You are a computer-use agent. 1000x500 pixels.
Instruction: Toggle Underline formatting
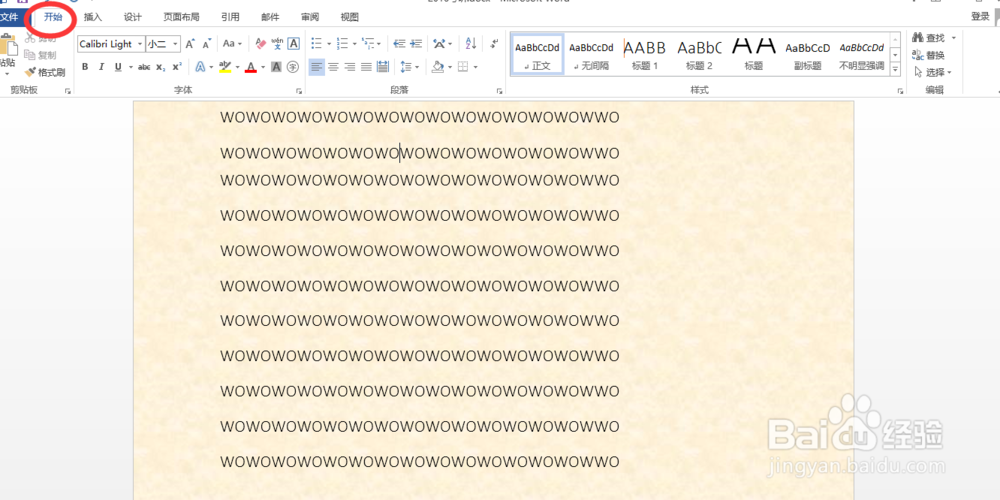tap(118, 67)
